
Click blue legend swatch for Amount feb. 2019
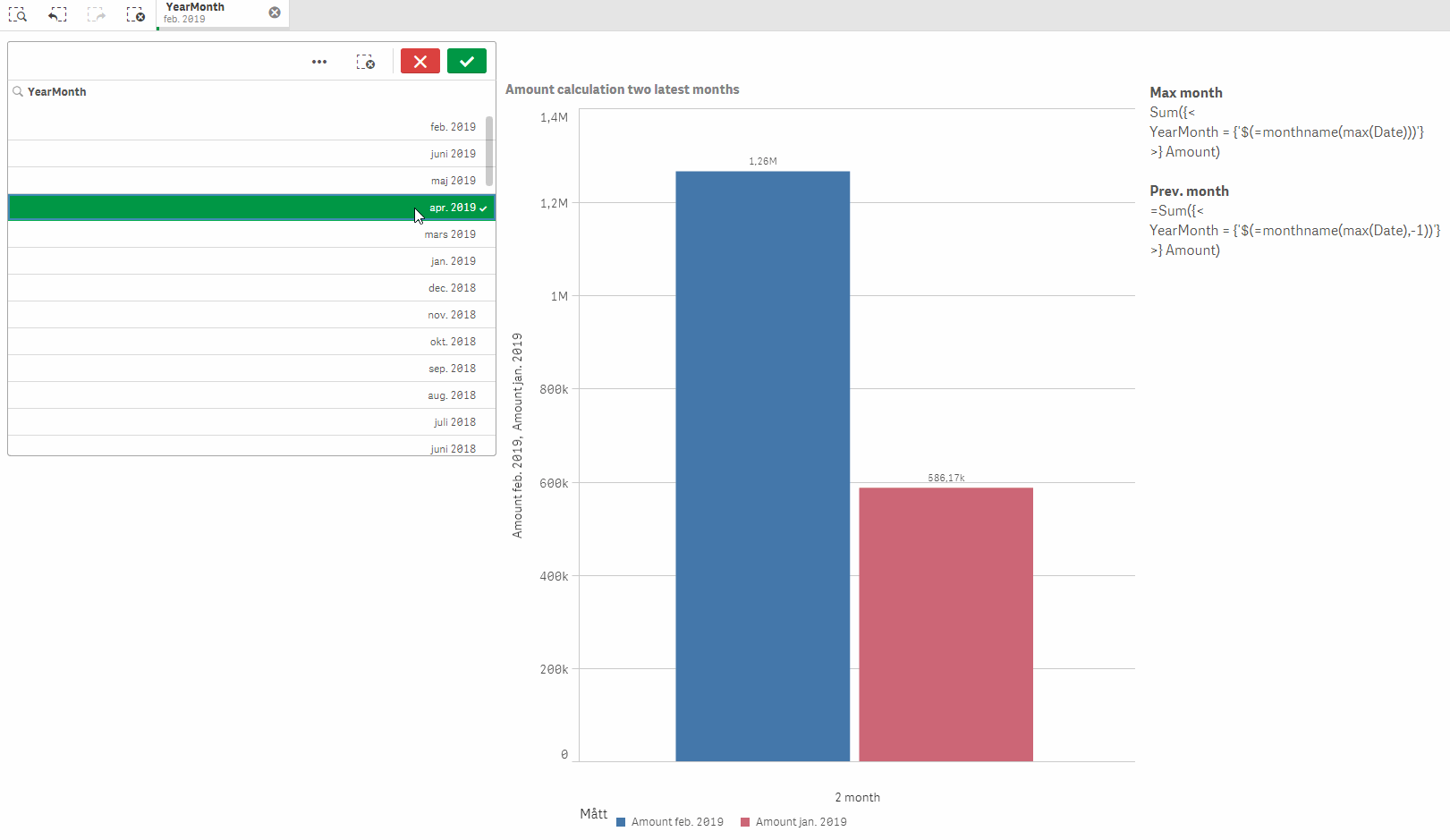point(621,822)
